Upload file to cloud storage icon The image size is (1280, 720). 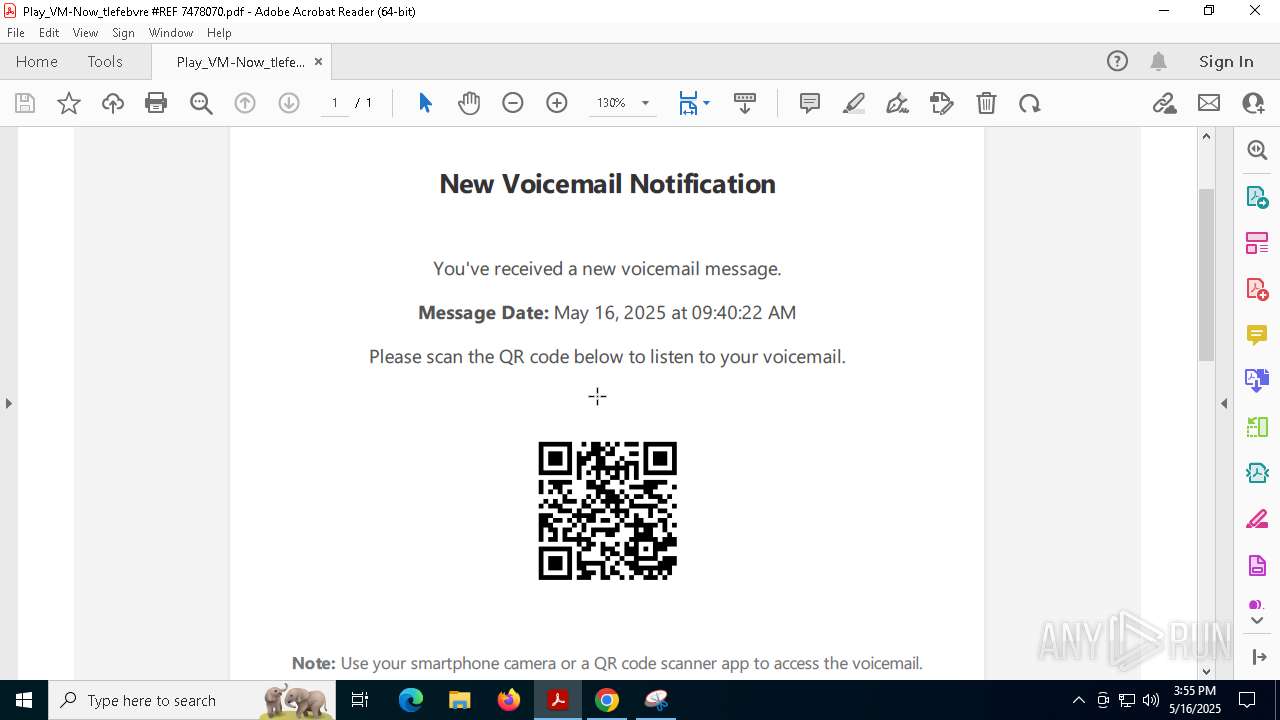pos(113,103)
